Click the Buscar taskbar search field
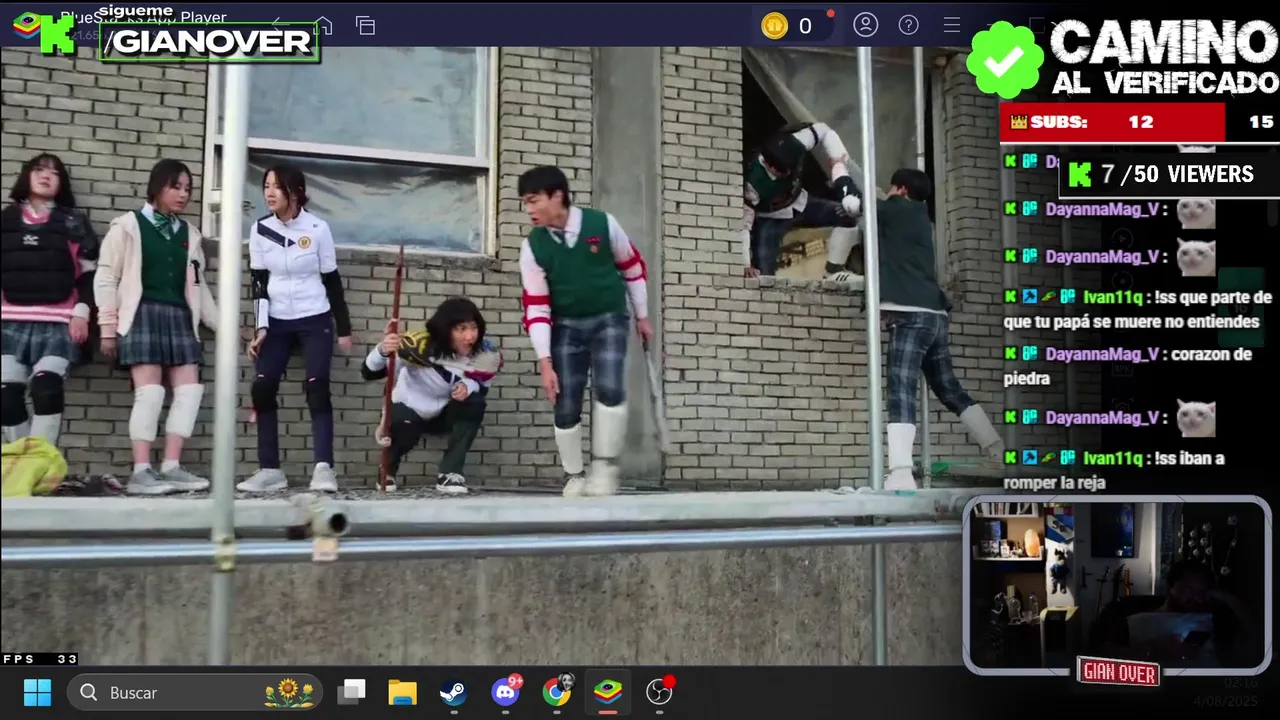The image size is (1280, 720). 195,692
